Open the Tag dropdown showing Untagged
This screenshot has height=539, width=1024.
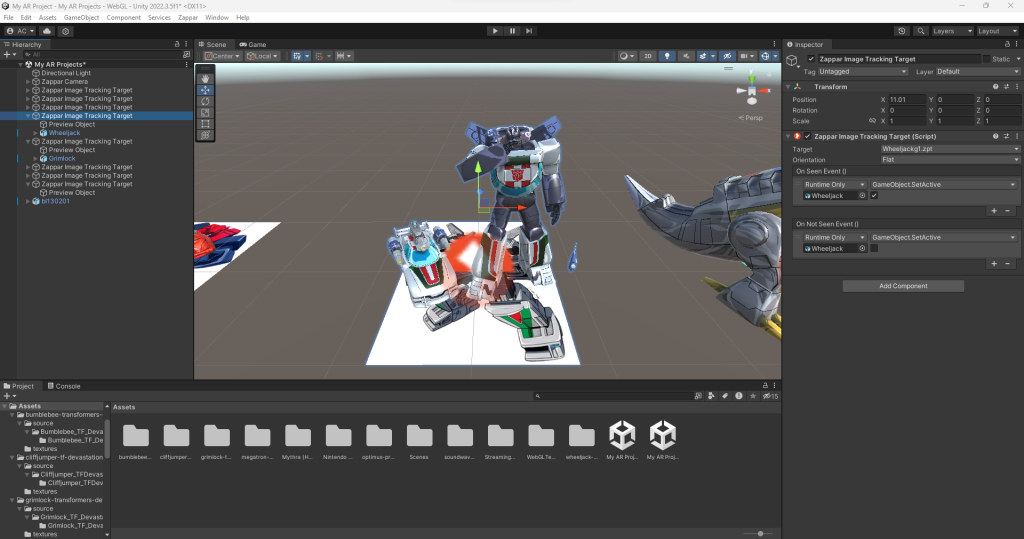tap(859, 72)
